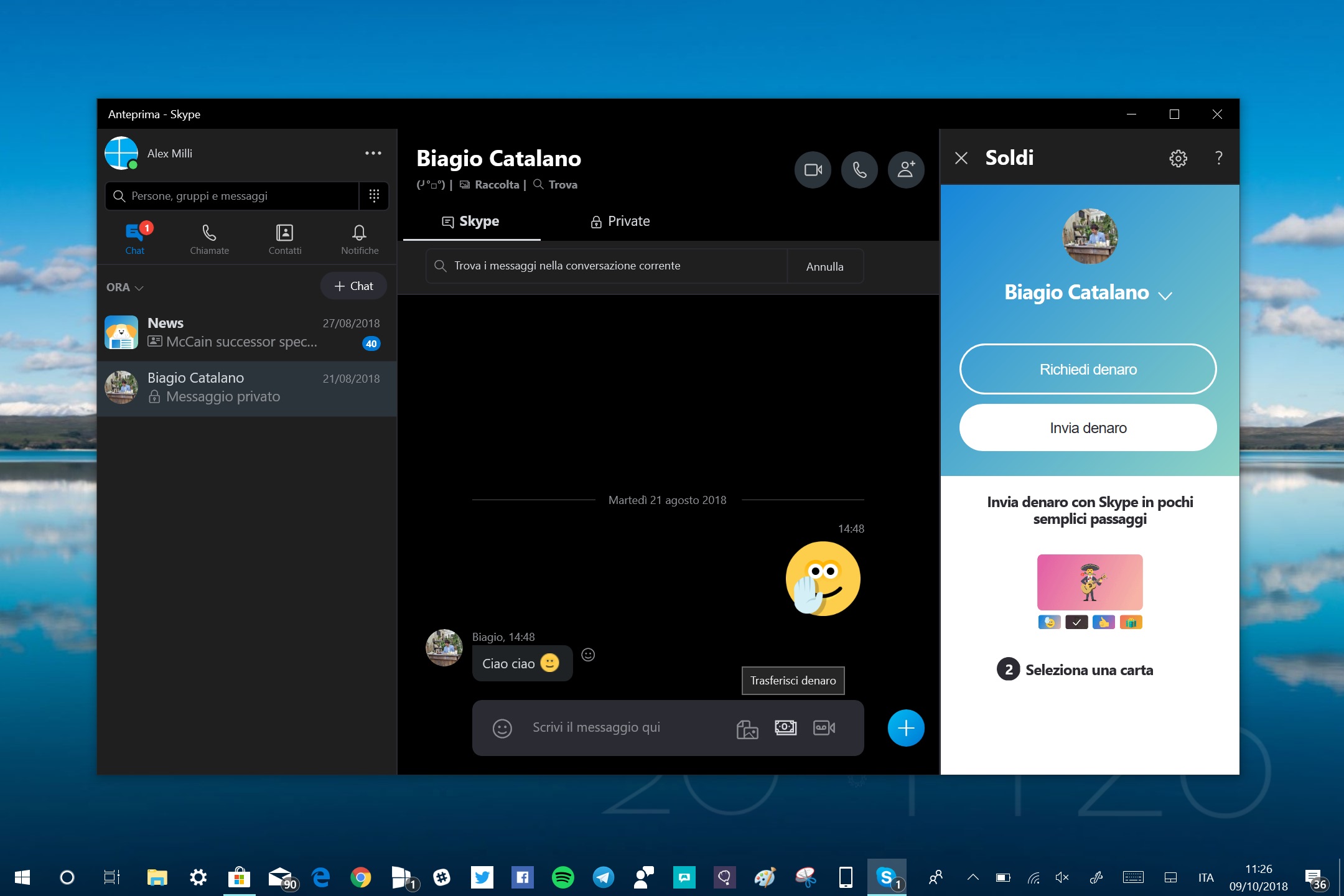This screenshot has height=896, width=1344.
Task: Open the more options ellipsis menu
Action: pos(373,153)
